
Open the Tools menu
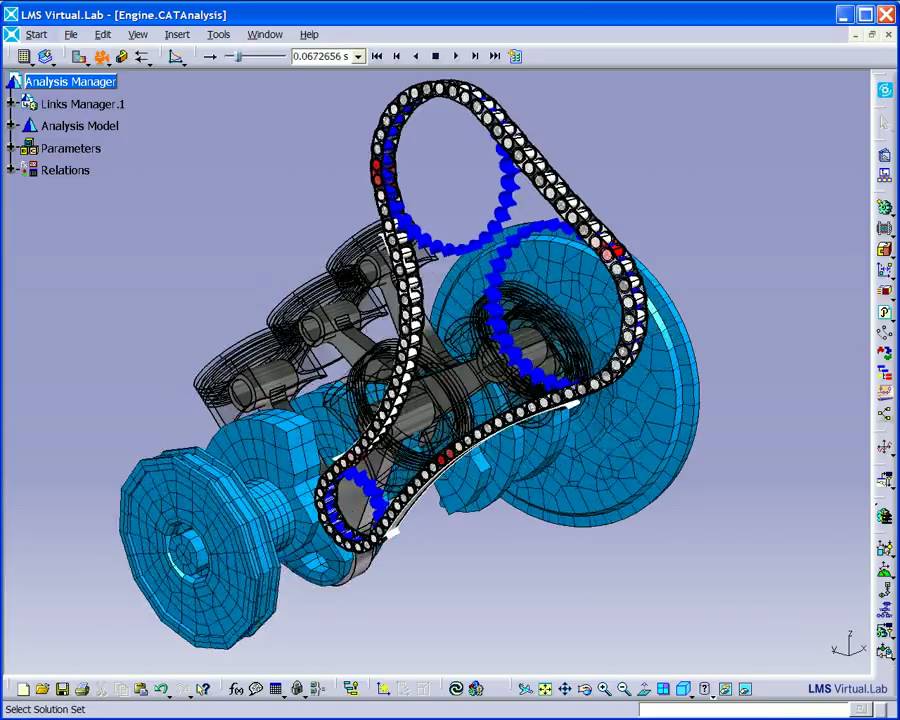pos(218,34)
